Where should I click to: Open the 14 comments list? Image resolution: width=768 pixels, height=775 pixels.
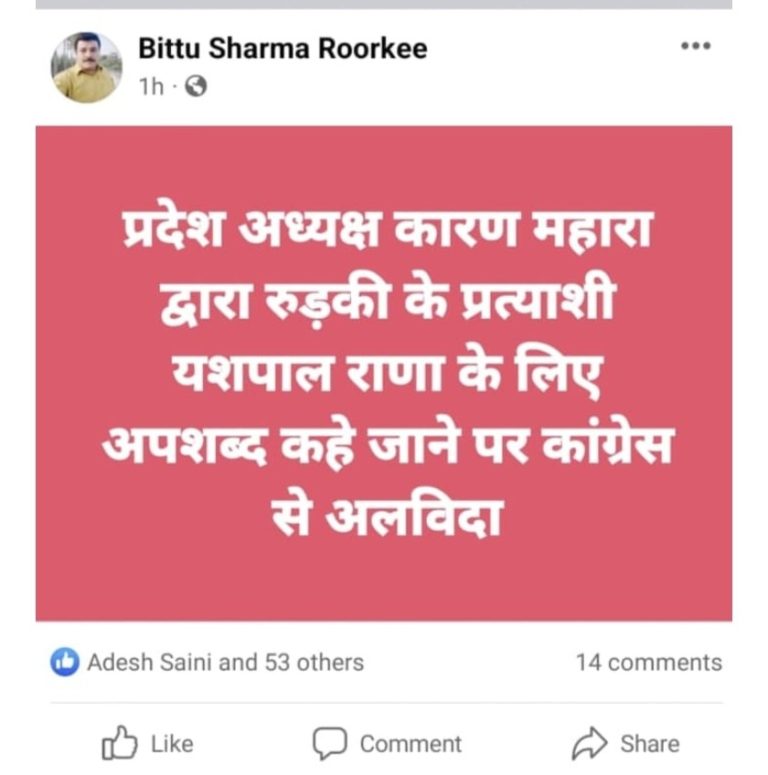coord(649,662)
